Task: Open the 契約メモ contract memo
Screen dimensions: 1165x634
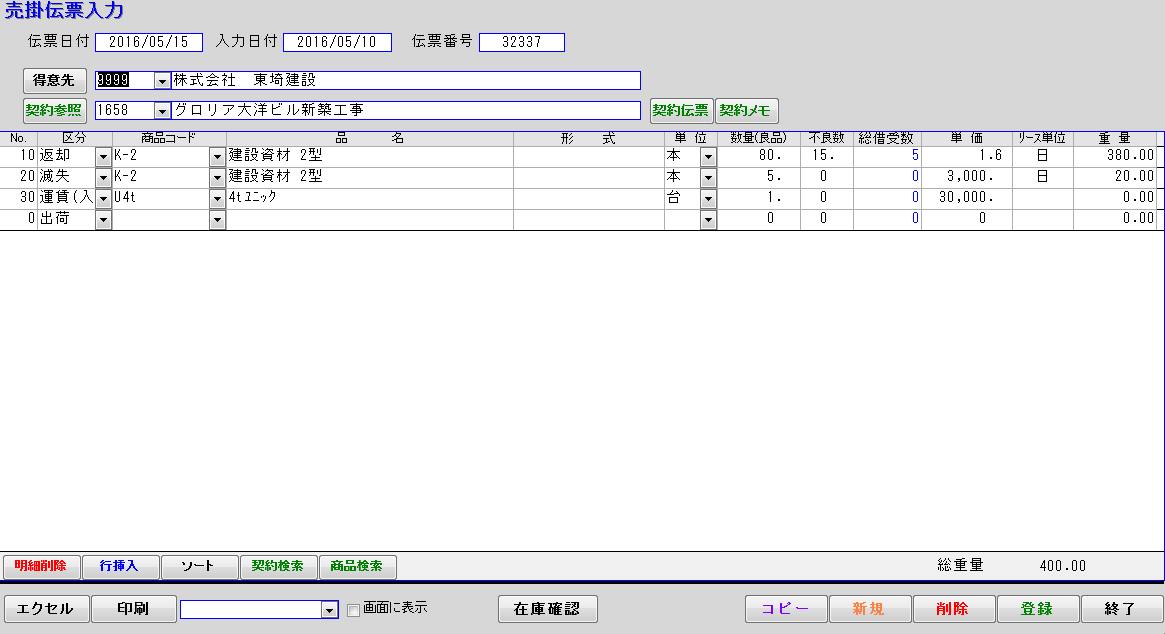Action: (746, 110)
